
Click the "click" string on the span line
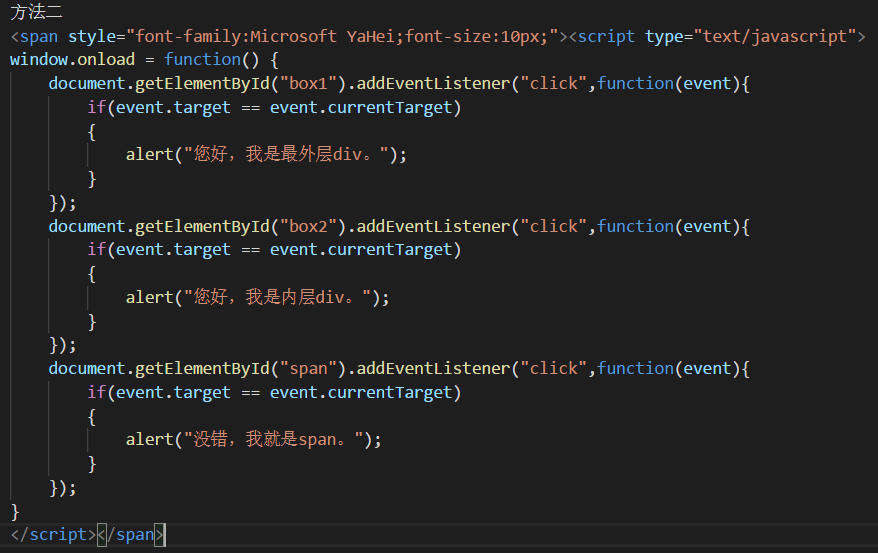click(554, 368)
